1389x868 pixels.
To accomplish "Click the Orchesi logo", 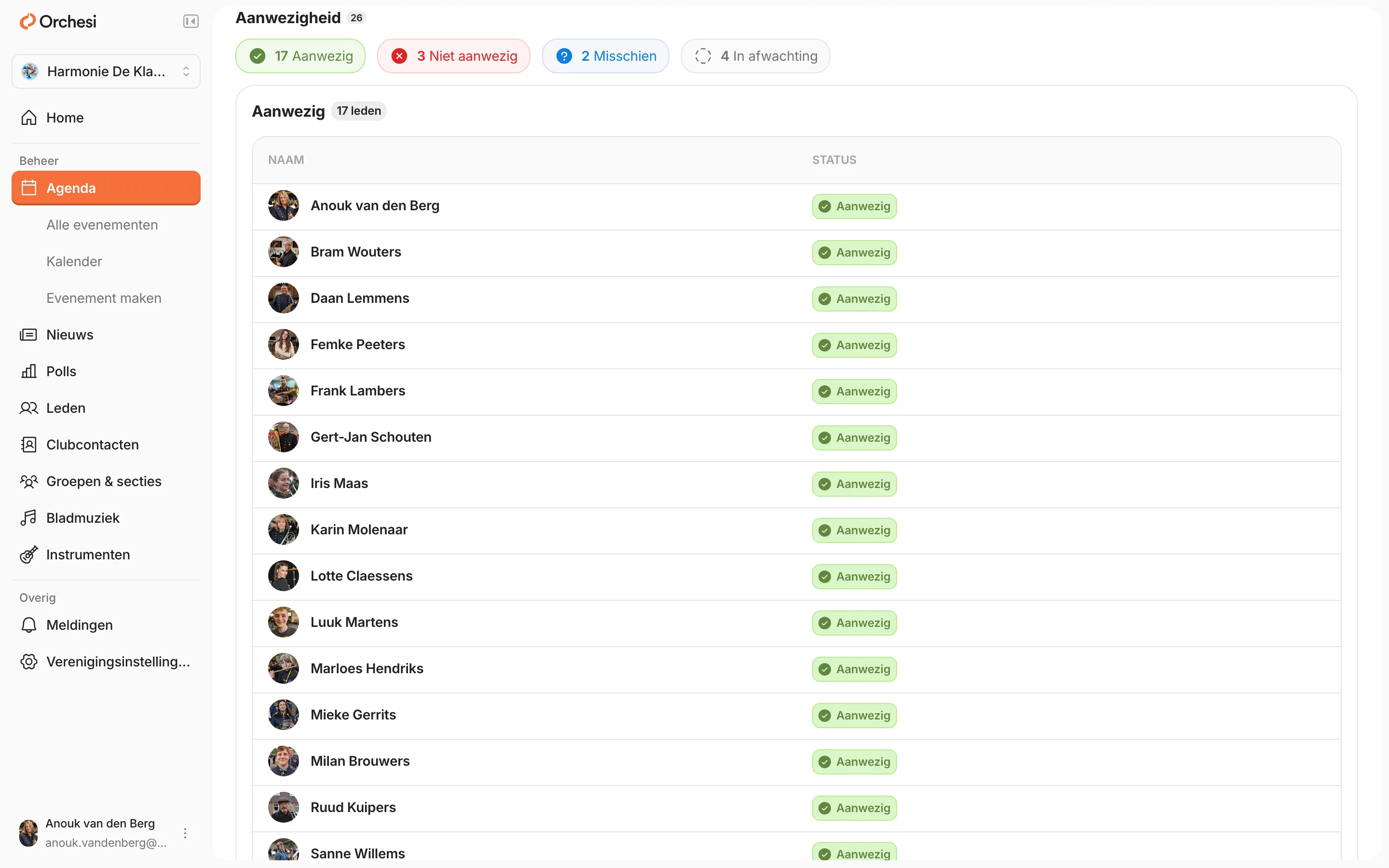I will pos(58,22).
